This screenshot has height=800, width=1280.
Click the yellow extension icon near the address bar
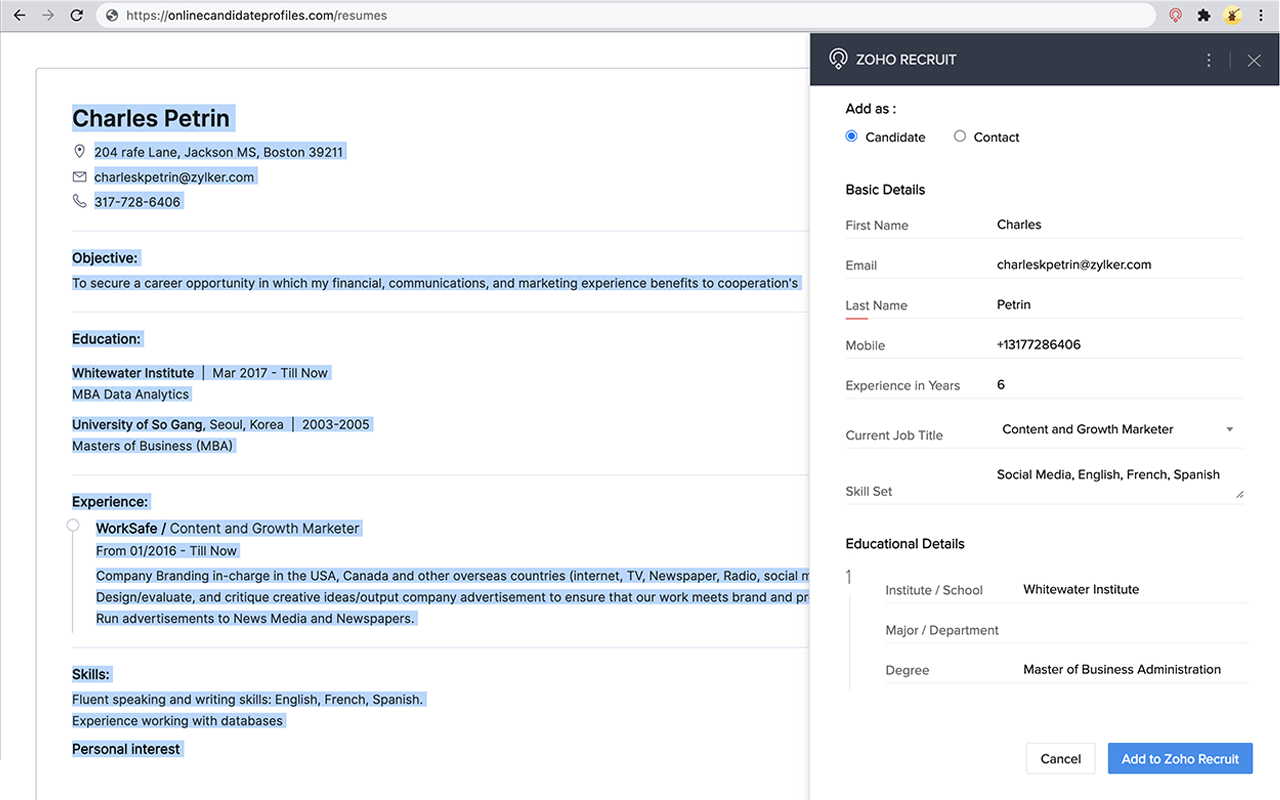click(x=1232, y=15)
